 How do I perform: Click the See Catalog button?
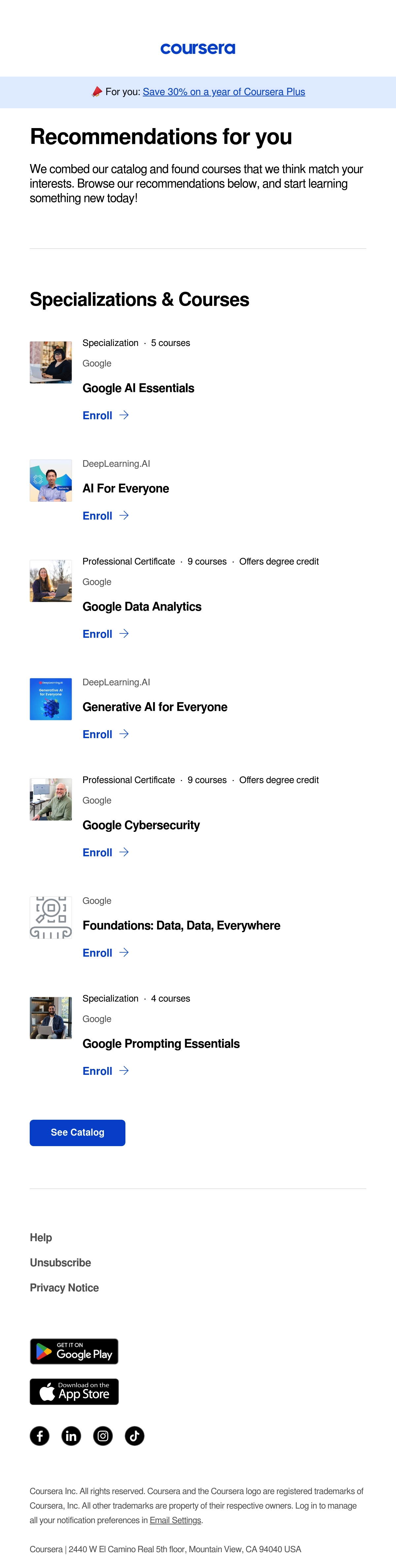(x=77, y=1133)
